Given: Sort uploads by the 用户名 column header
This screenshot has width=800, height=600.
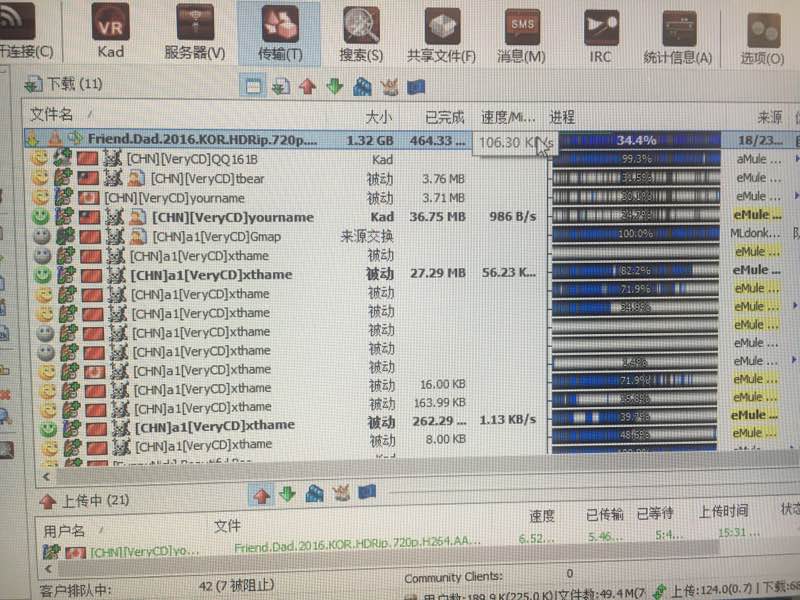Looking at the screenshot, I should (64, 531).
